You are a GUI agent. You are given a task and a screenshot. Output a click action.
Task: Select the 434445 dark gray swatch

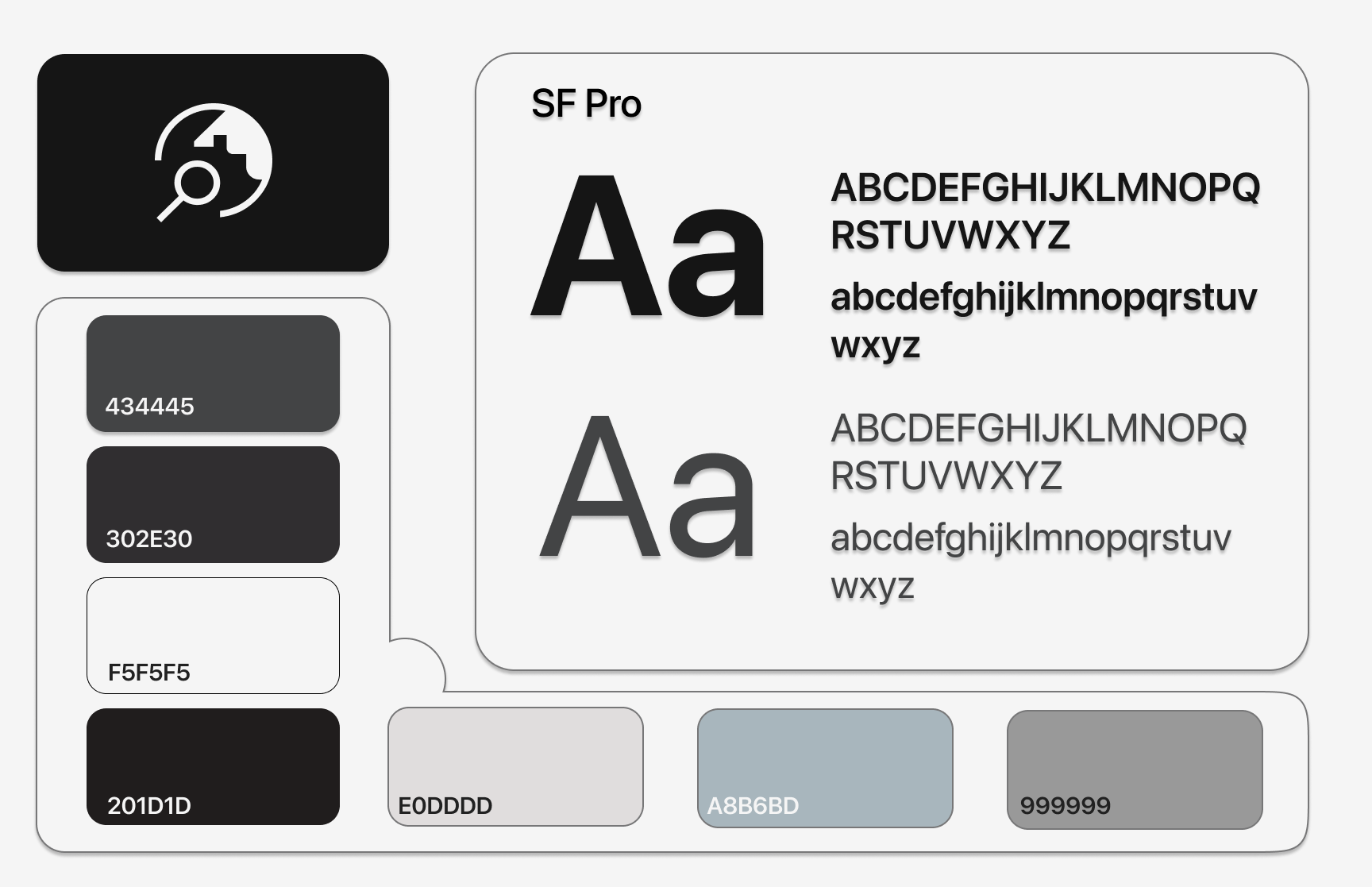213,373
